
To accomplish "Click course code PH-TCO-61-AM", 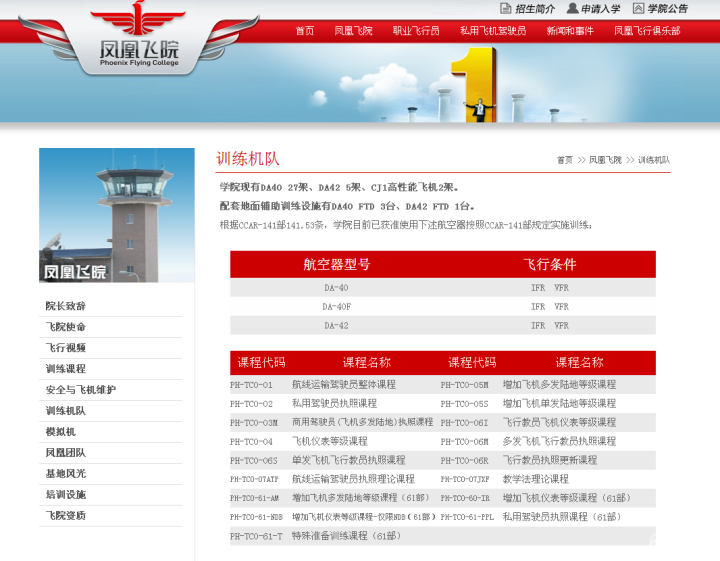I will [254, 498].
